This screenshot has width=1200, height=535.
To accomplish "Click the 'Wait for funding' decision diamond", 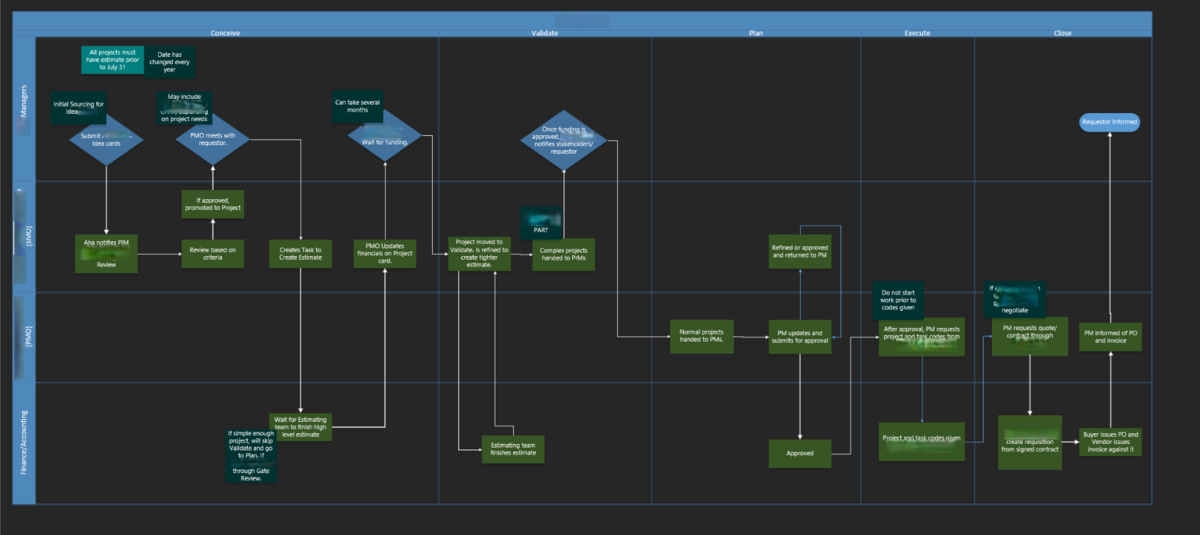I will 384,141.
